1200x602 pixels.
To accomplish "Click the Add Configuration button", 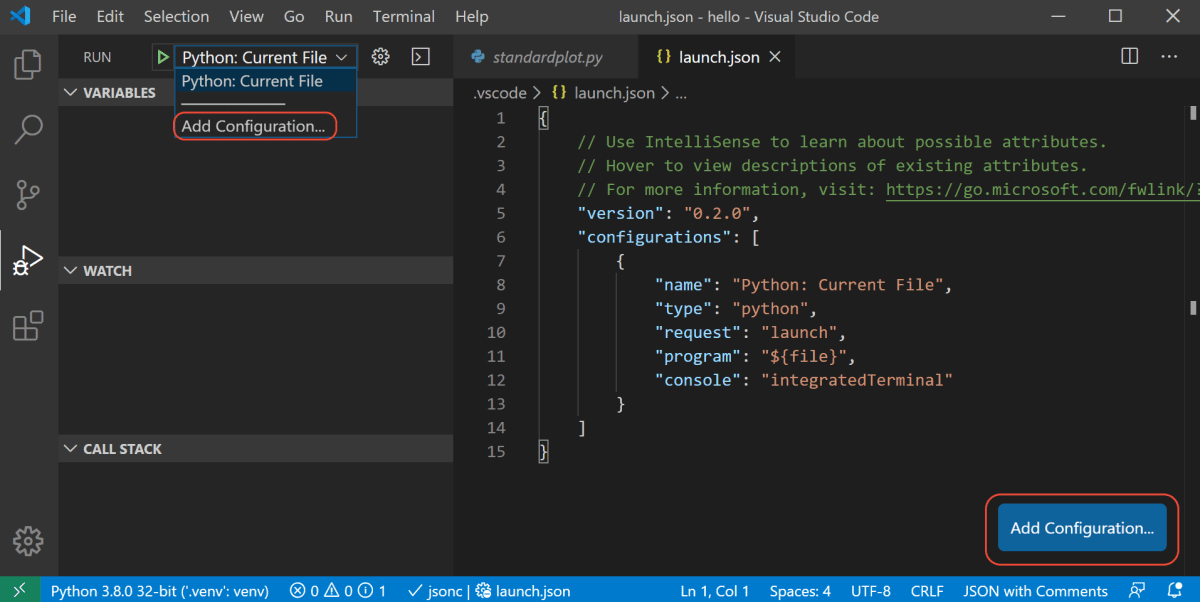I will tap(1081, 528).
